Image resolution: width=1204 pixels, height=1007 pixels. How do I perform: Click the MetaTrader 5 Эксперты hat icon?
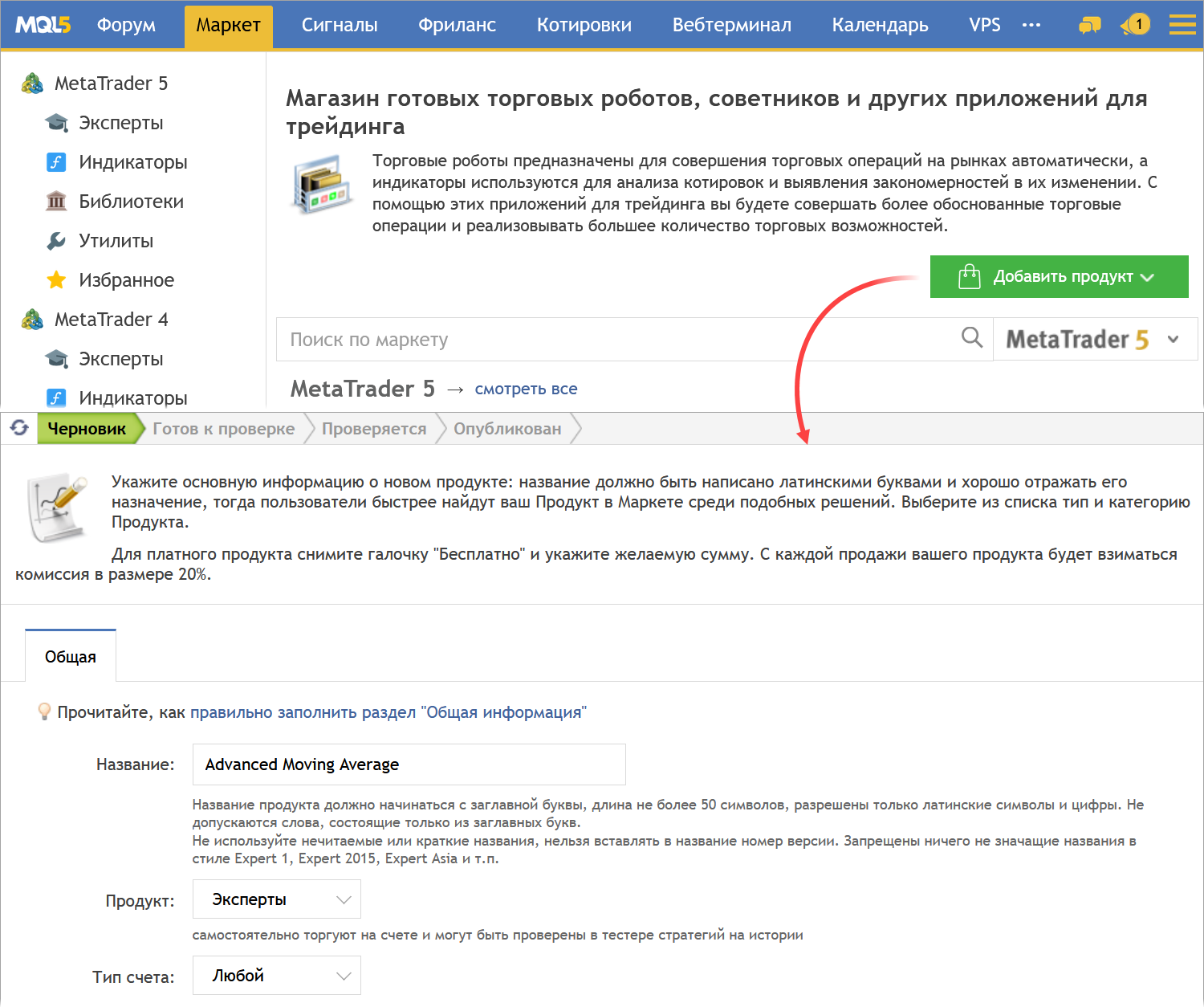[56, 123]
